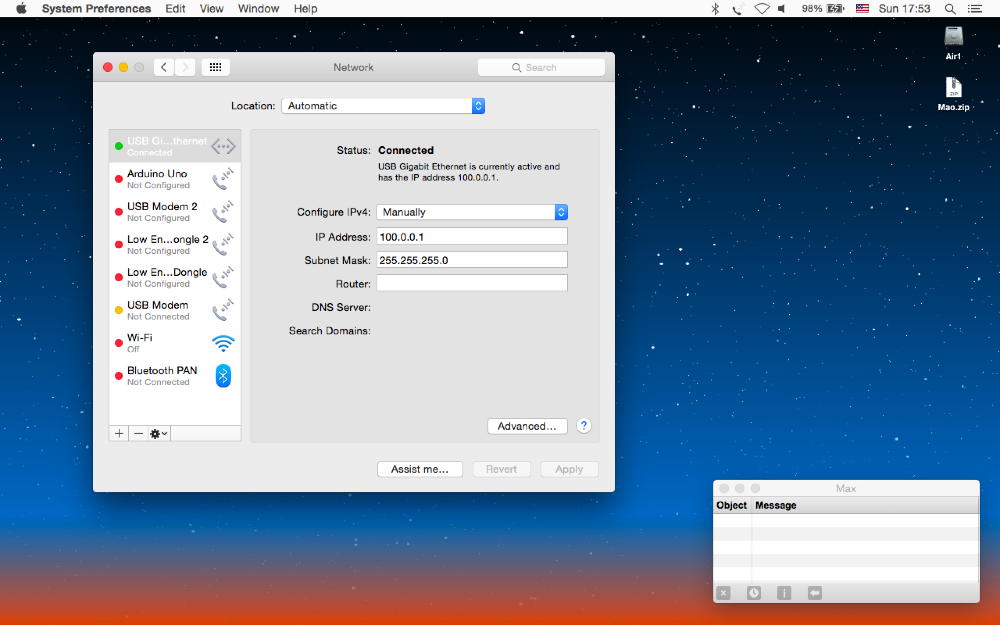This screenshot has width=1000, height=625.
Task: Remove selected service with minus button
Action: [x=139, y=433]
